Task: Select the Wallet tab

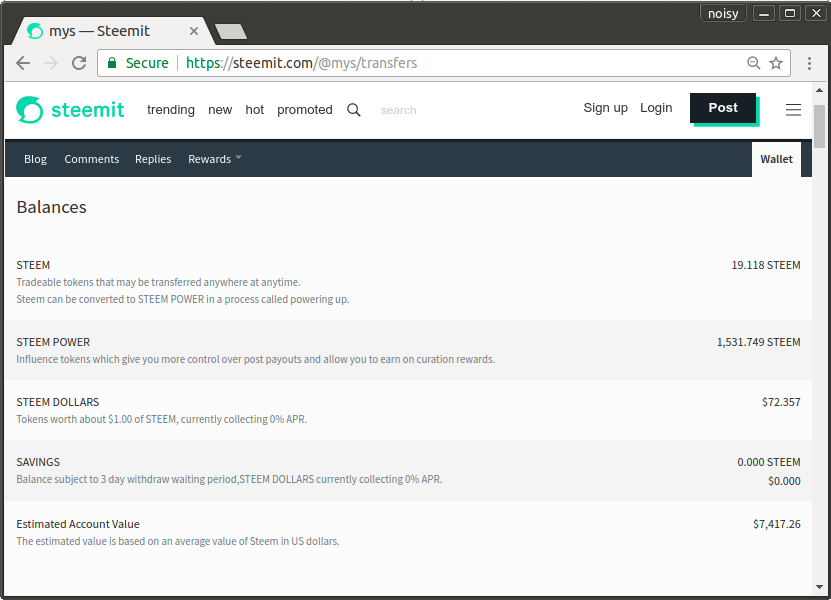Action: 776,159
